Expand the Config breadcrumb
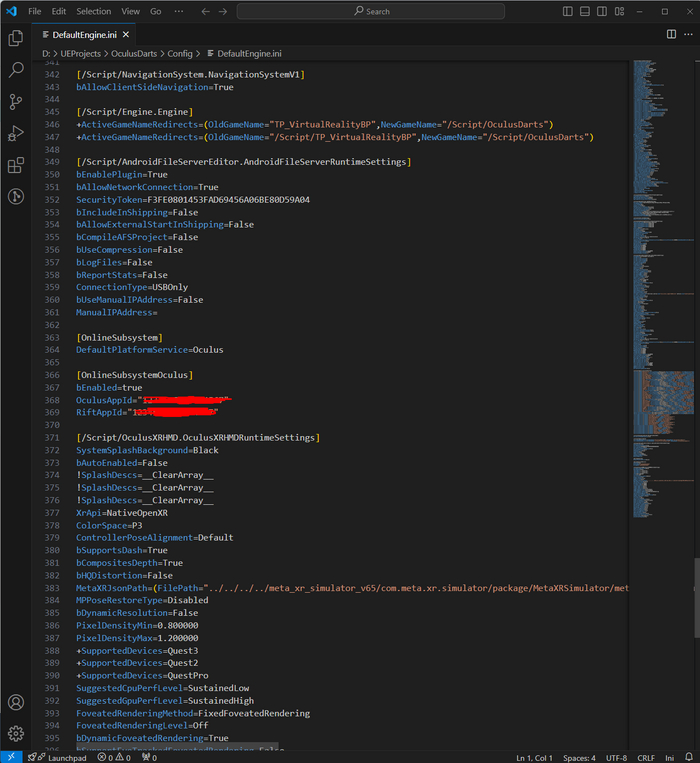 tap(180, 54)
